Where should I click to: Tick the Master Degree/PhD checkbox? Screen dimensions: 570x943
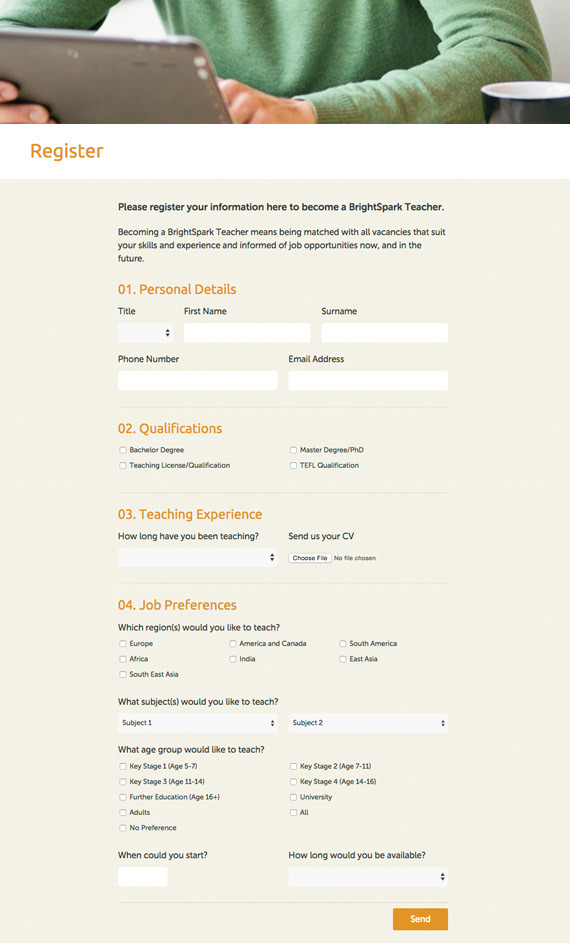tap(293, 450)
